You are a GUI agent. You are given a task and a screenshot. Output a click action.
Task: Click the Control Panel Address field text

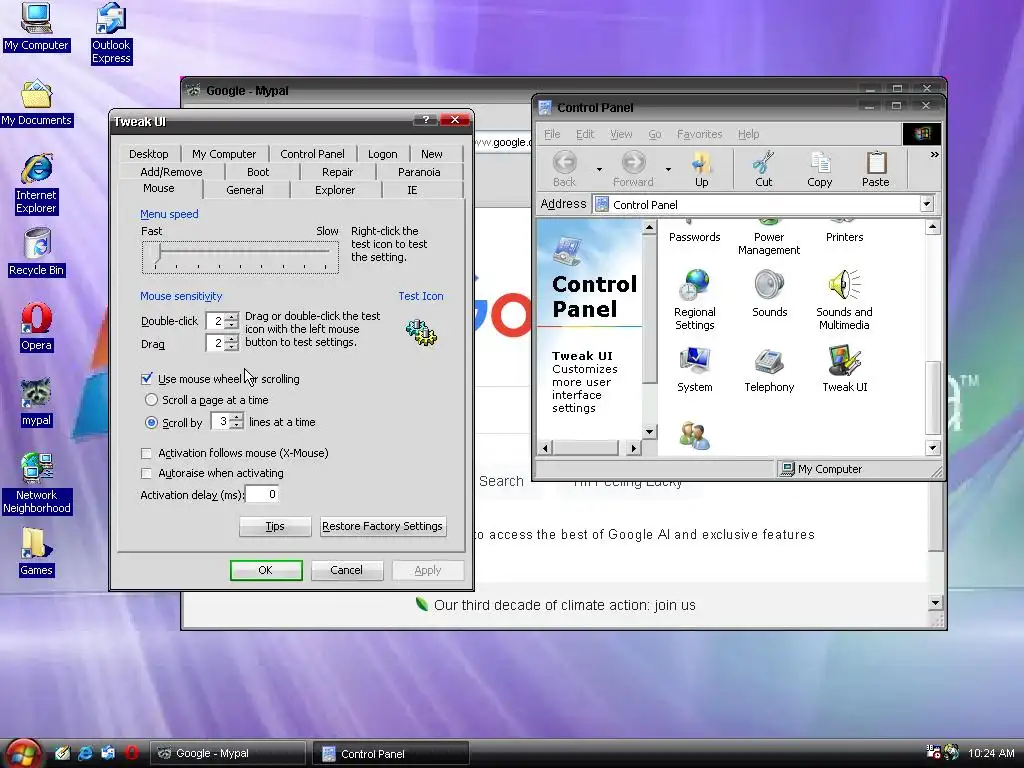pyautogui.click(x=645, y=204)
